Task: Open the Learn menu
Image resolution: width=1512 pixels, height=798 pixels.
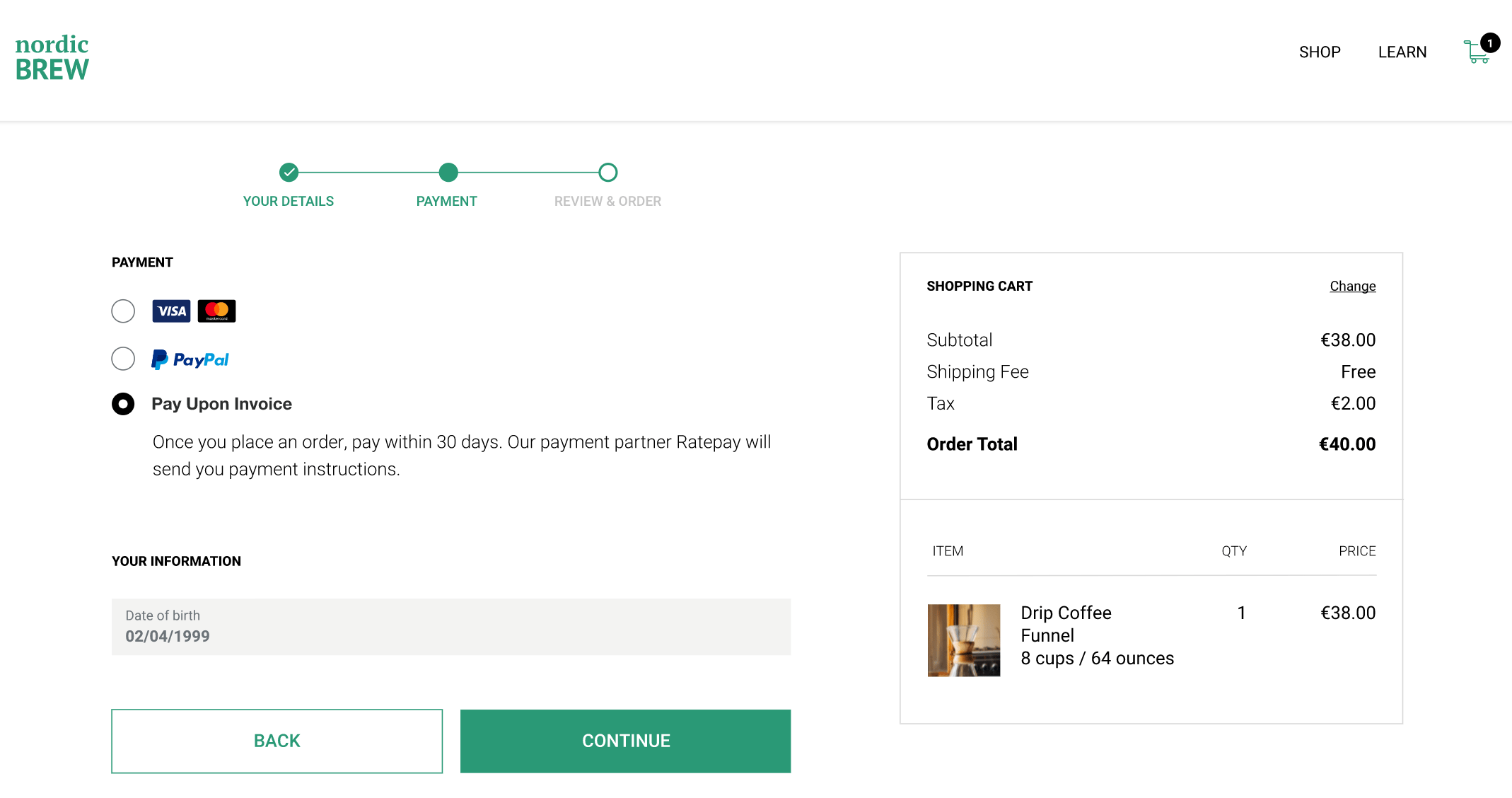Action: coord(1402,52)
